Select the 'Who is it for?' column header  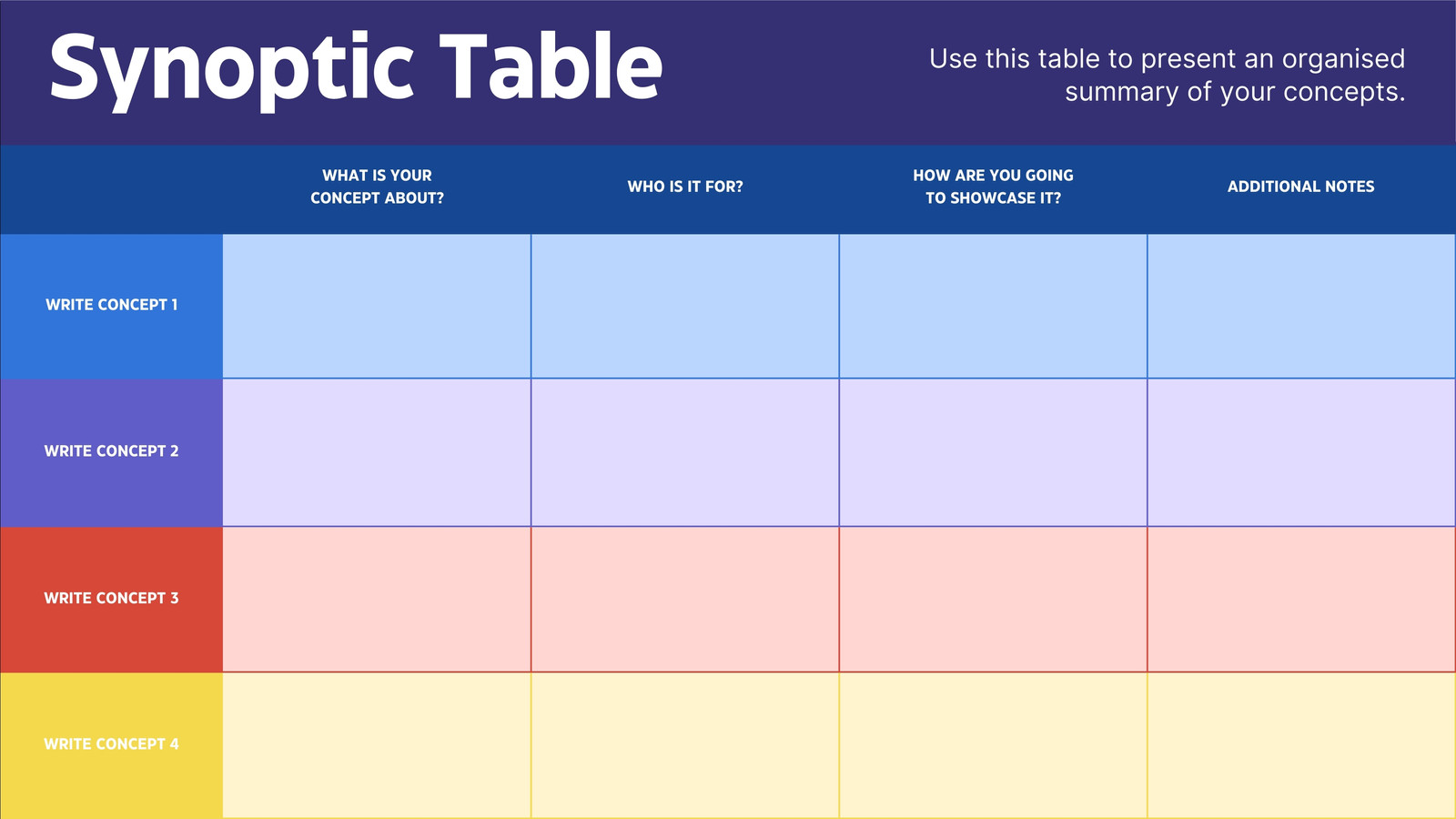pyautogui.click(x=685, y=187)
